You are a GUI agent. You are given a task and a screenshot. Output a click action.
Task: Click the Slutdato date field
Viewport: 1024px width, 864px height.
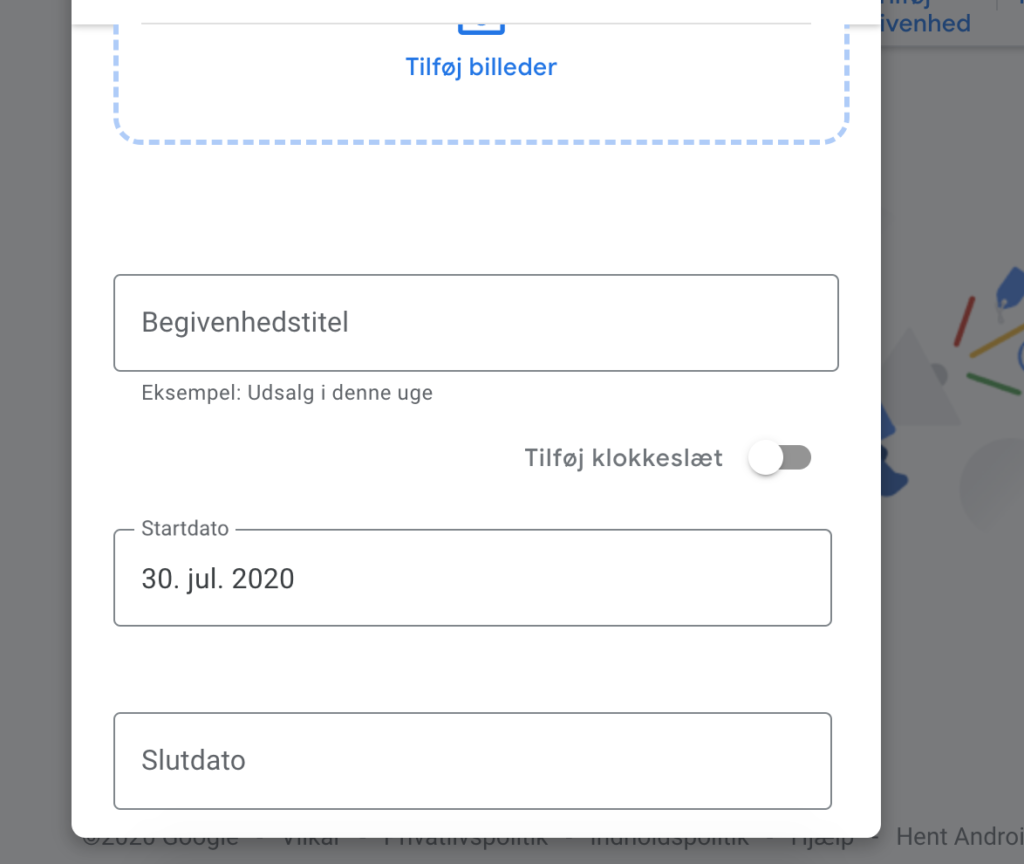[x=473, y=761]
